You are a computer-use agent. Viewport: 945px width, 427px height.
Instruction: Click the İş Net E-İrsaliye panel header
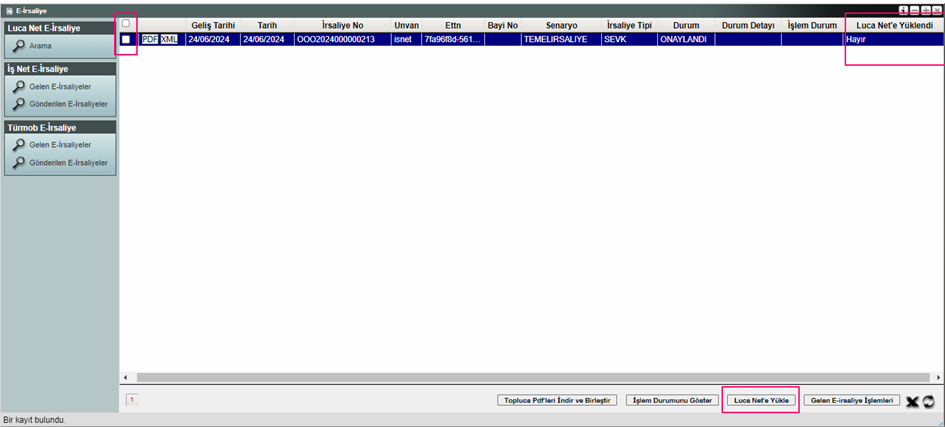point(60,69)
